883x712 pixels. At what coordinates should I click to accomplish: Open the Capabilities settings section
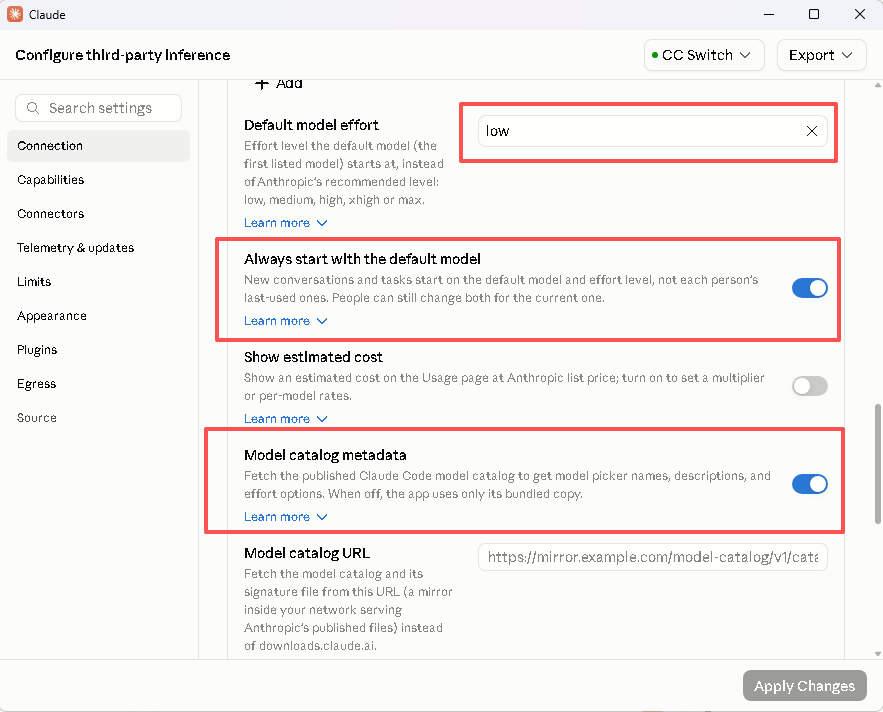pos(99,180)
